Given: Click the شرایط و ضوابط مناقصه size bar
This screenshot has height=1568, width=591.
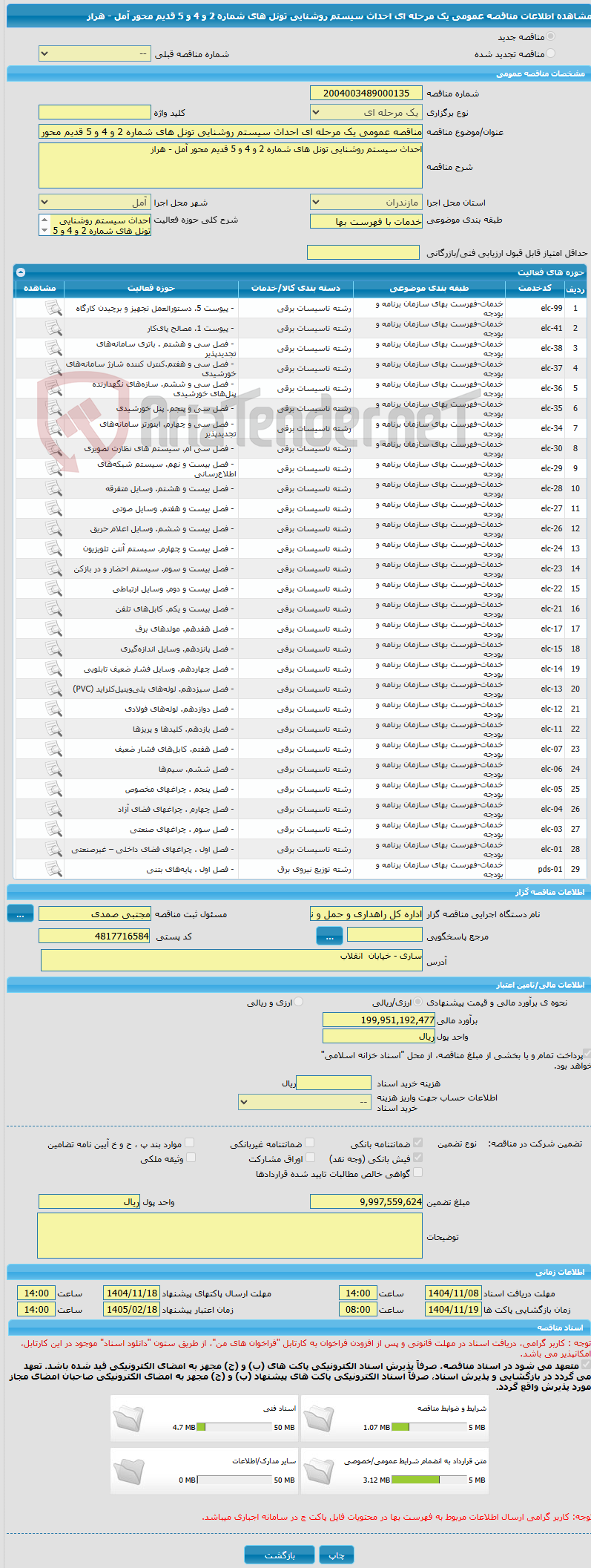Looking at the screenshot, I should pyautogui.click(x=429, y=1427).
